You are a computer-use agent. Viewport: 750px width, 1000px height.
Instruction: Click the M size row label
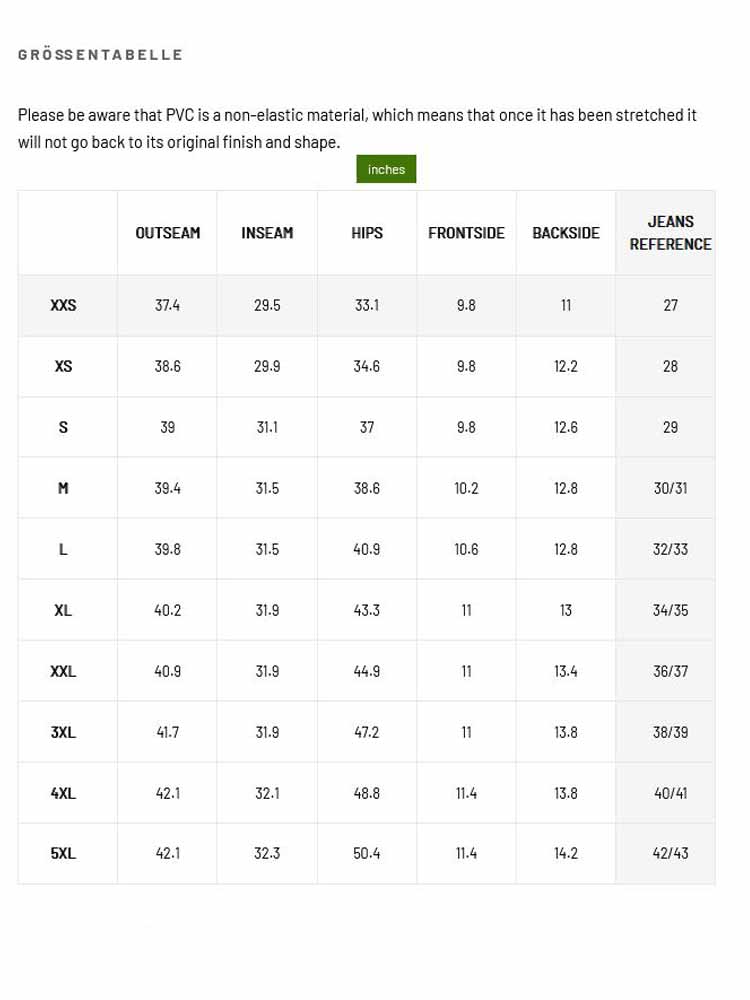[63, 489]
